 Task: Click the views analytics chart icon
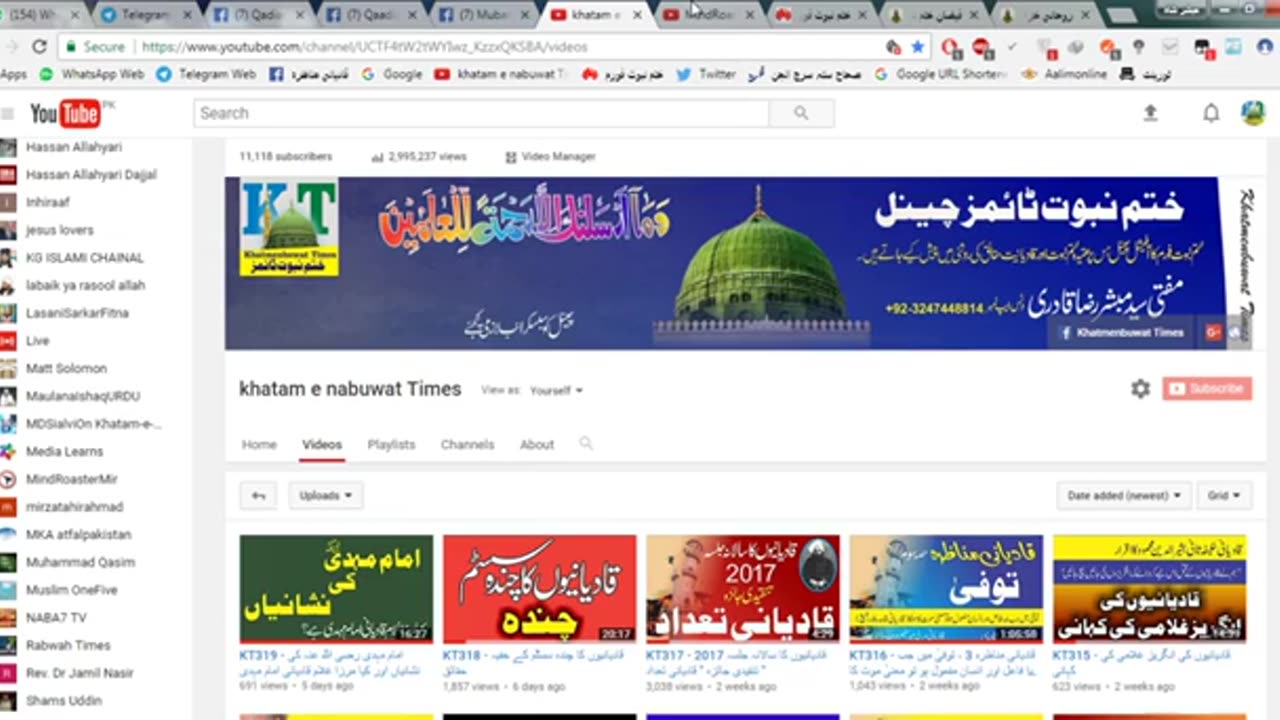[377, 157]
